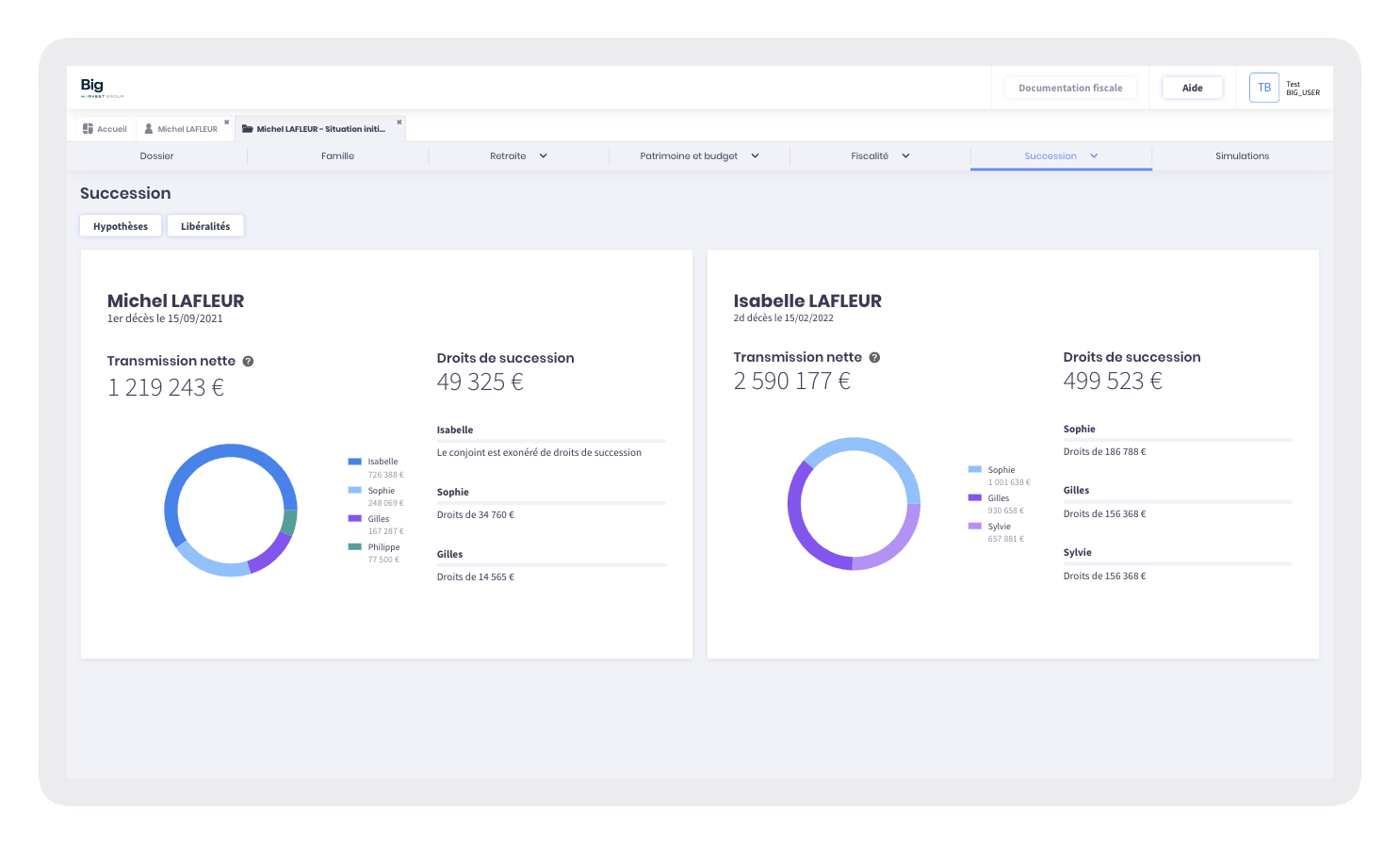Click Sylvie's light purple legend swatch
The width and height of the screenshot is (1400, 844).
pyautogui.click(x=975, y=526)
